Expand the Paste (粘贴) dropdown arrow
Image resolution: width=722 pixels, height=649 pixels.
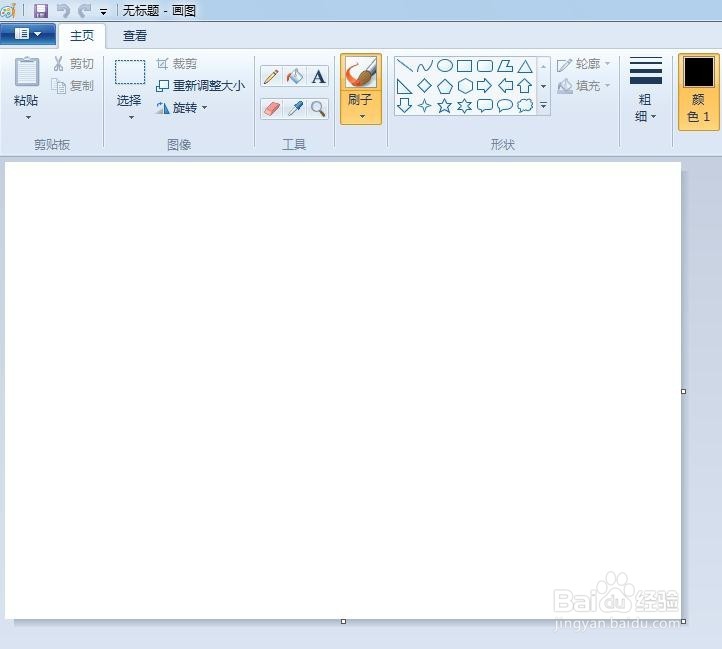(28, 118)
